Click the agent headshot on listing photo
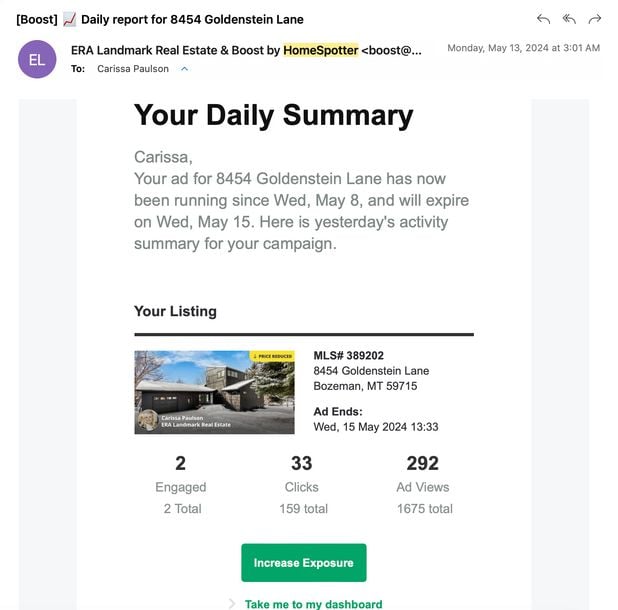 tap(149, 420)
